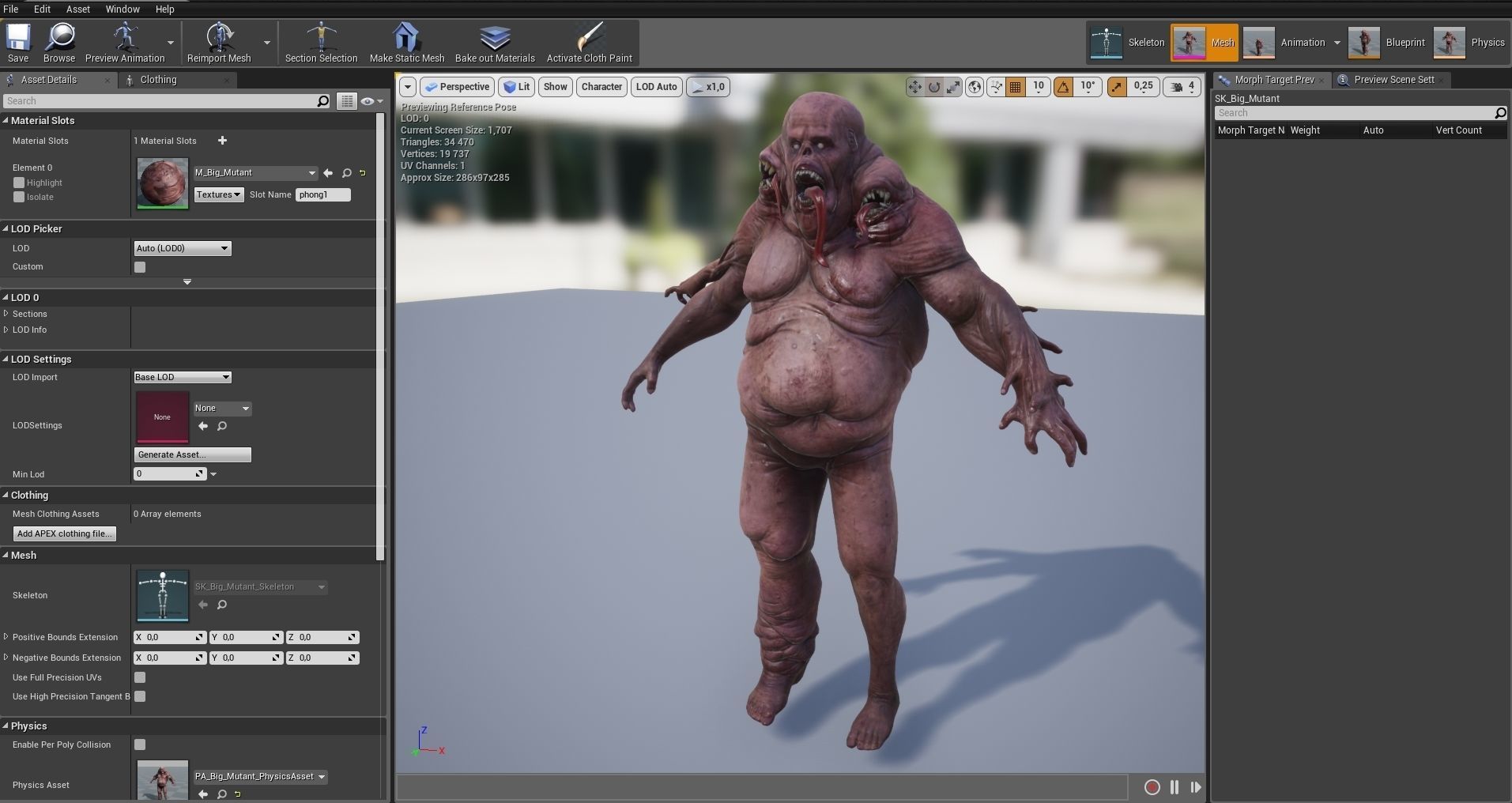Click Make Static Mesh icon
1512x803 pixels.
coord(407,42)
